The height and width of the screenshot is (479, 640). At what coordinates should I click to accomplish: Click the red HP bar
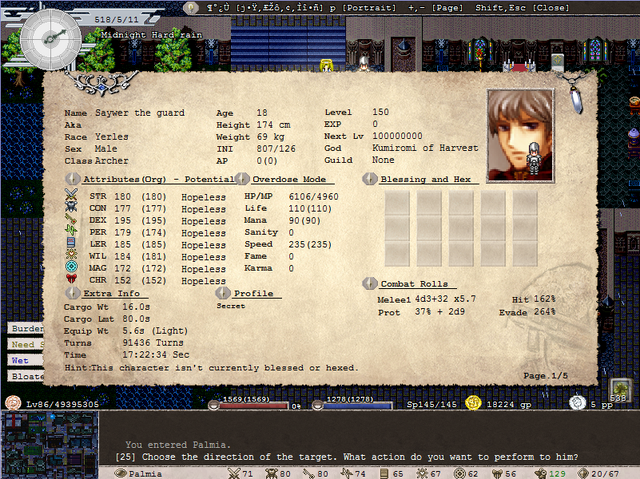(253, 406)
